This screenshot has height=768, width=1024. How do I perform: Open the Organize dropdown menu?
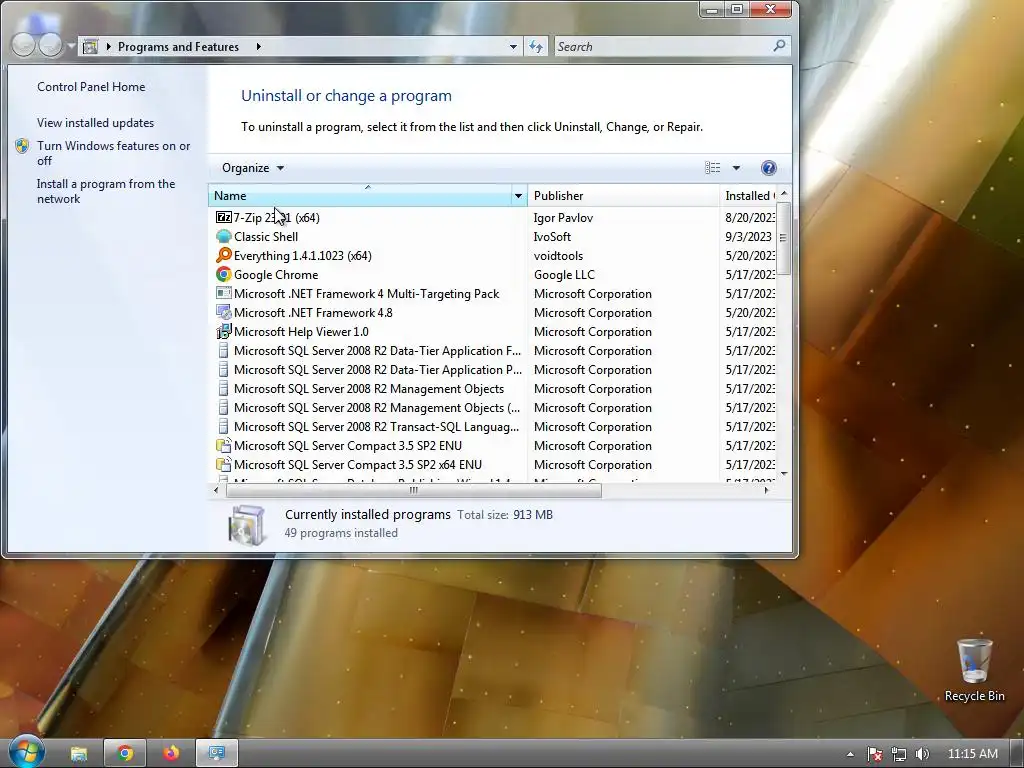pos(253,168)
